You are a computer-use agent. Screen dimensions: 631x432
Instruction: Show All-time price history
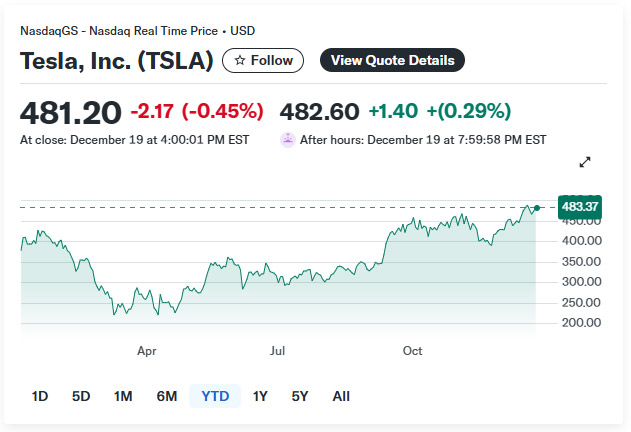(341, 396)
